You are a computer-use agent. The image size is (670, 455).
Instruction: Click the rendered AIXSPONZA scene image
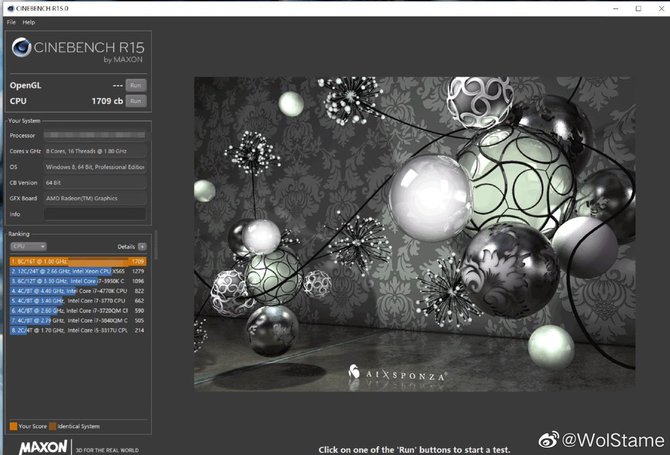point(414,234)
